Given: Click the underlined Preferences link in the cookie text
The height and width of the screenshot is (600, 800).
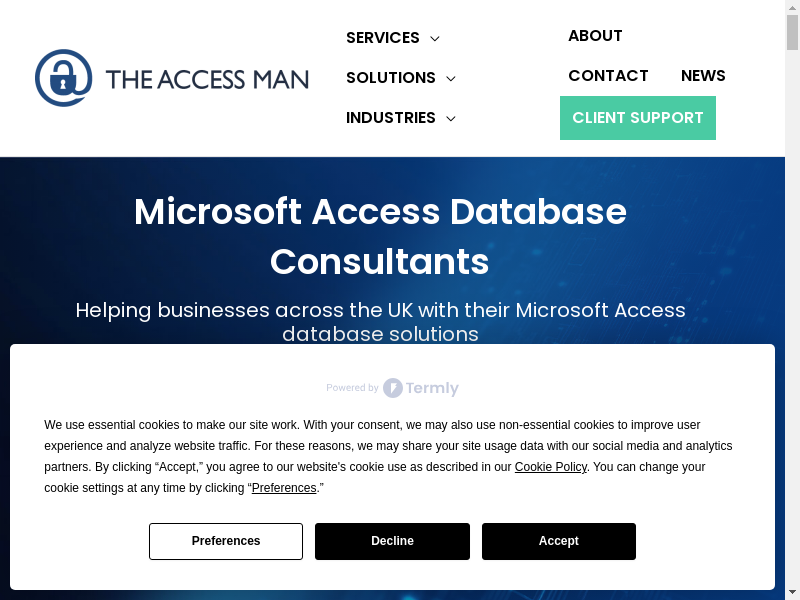Looking at the screenshot, I should point(284,488).
